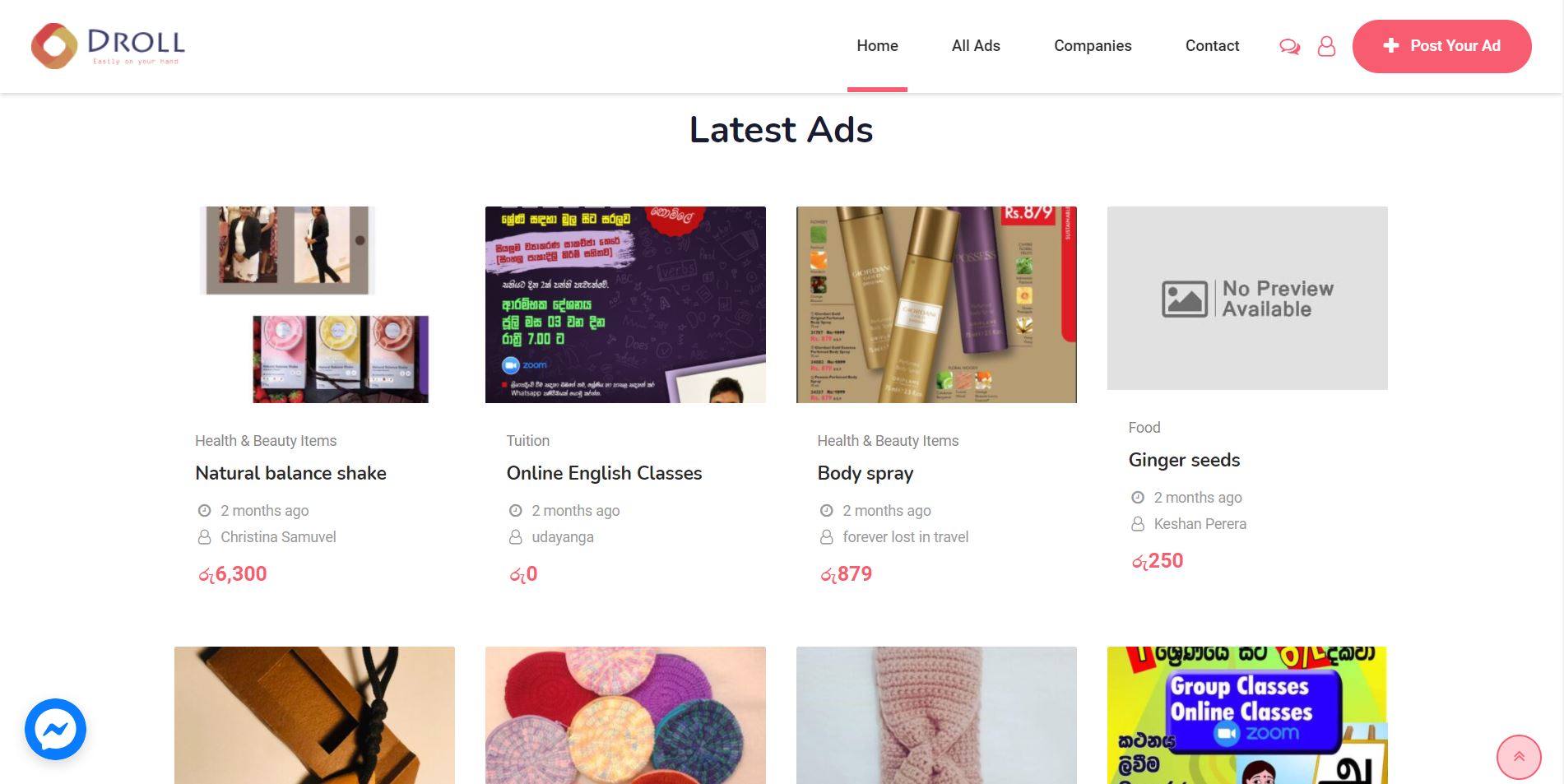1564x784 pixels.
Task: Click the scroll-to-top arrow button
Action: coord(1519,757)
